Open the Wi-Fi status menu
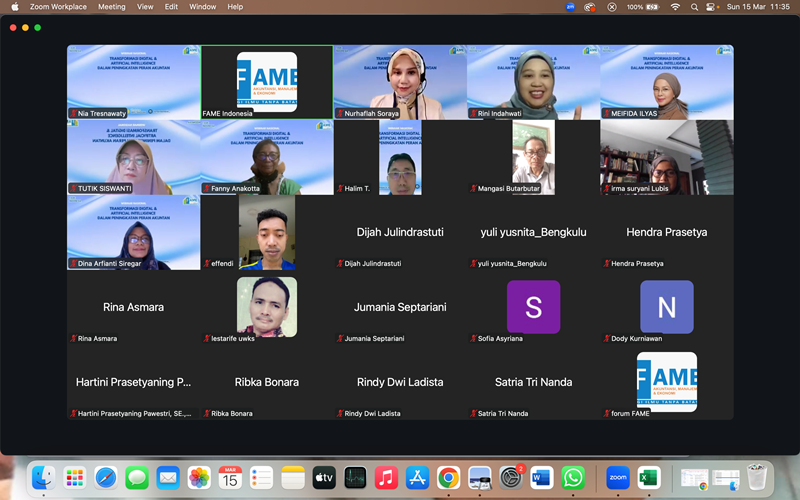Image resolution: width=800 pixels, height=500 pixels. (676, 7)
